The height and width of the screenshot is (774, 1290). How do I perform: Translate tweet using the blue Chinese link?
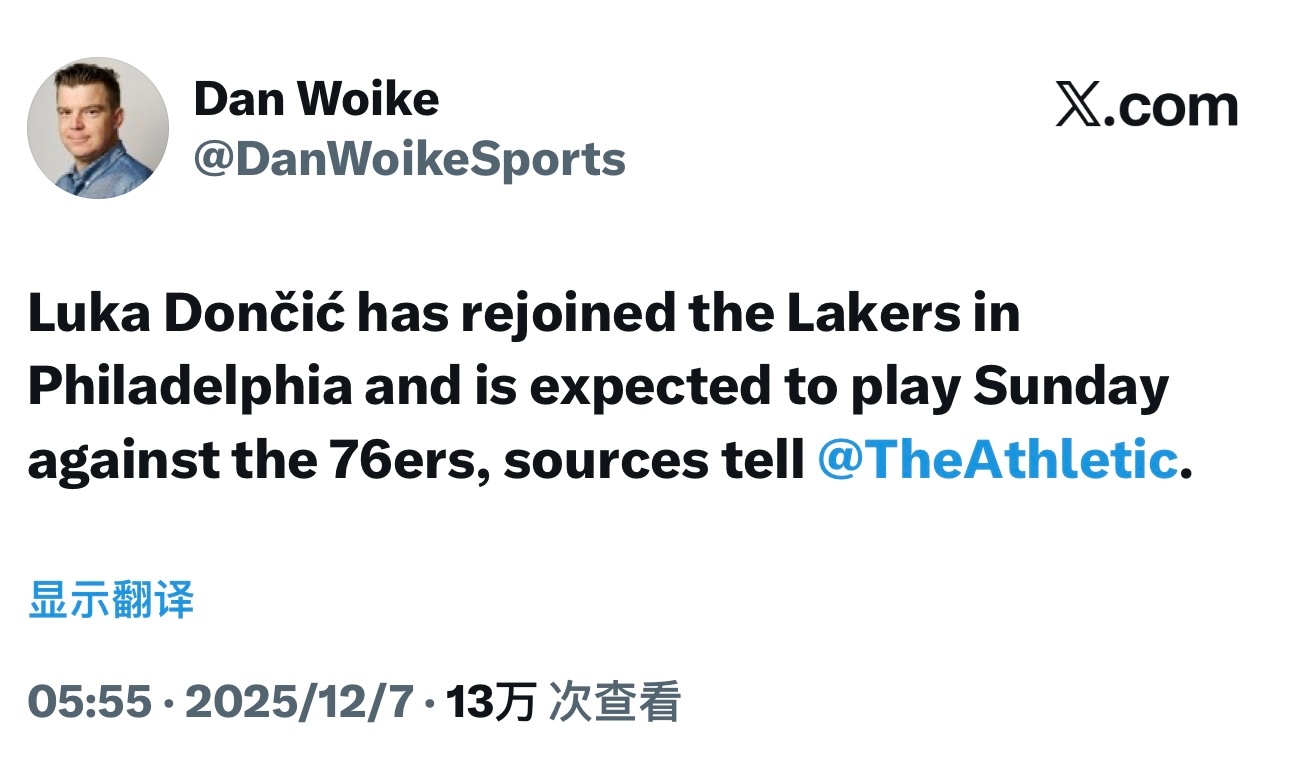tap(110, 598)
